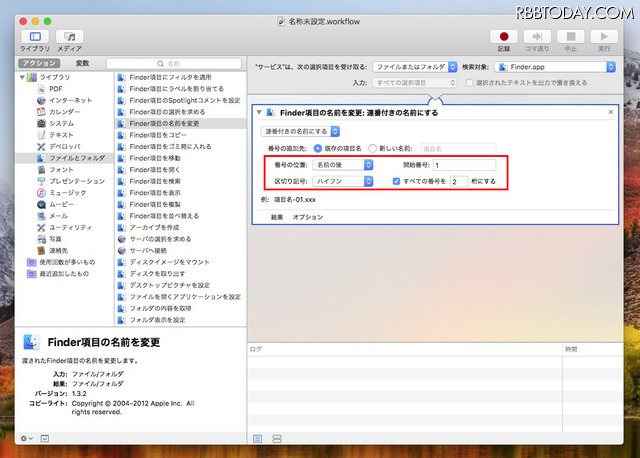Image resolution: width=640 pixels, height=458 pixels.
Task: Click the action search field
Action: pyautogui.click(x=174, y=64)
